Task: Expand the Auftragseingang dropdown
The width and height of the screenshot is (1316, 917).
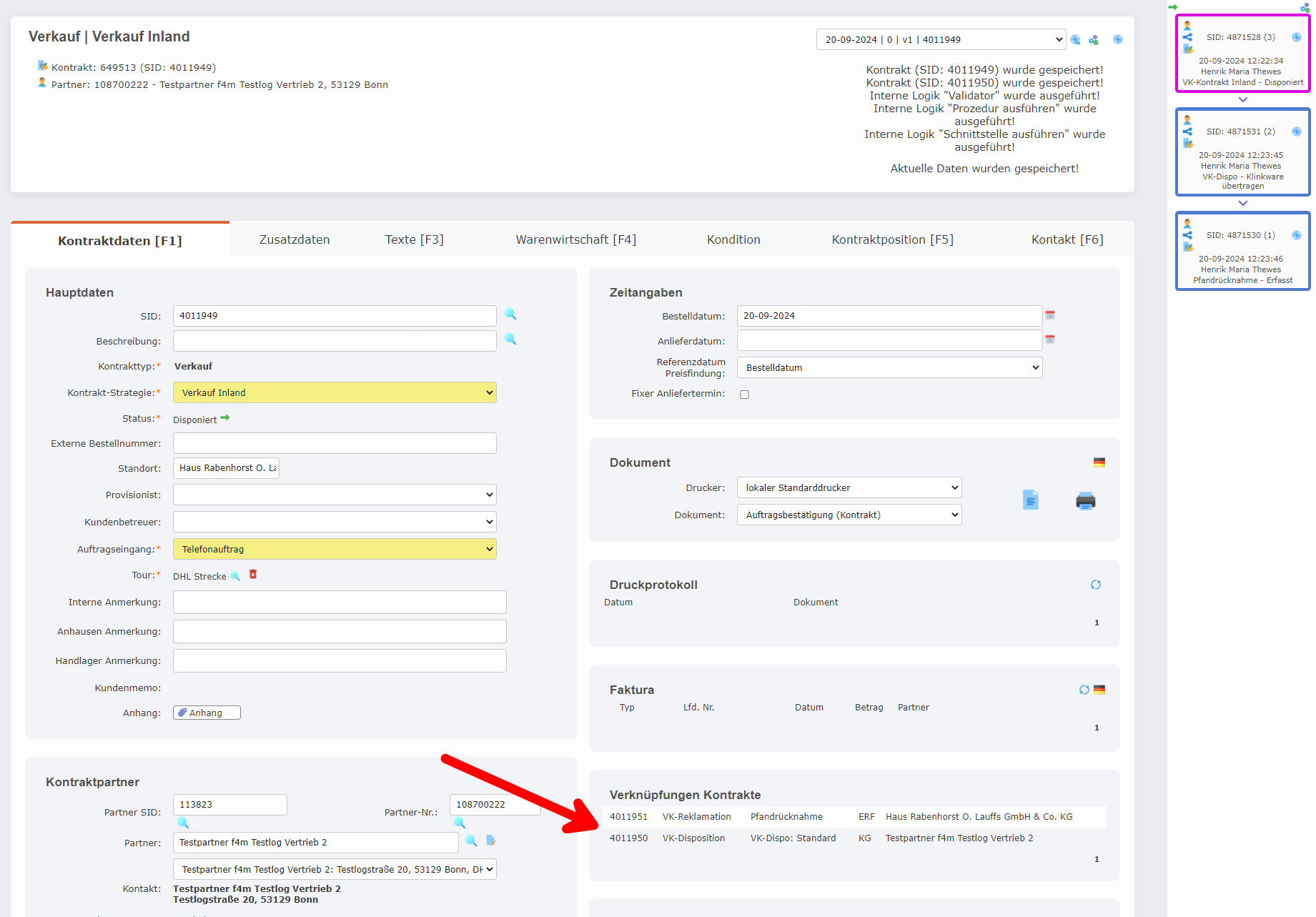Action: (335, 549)
